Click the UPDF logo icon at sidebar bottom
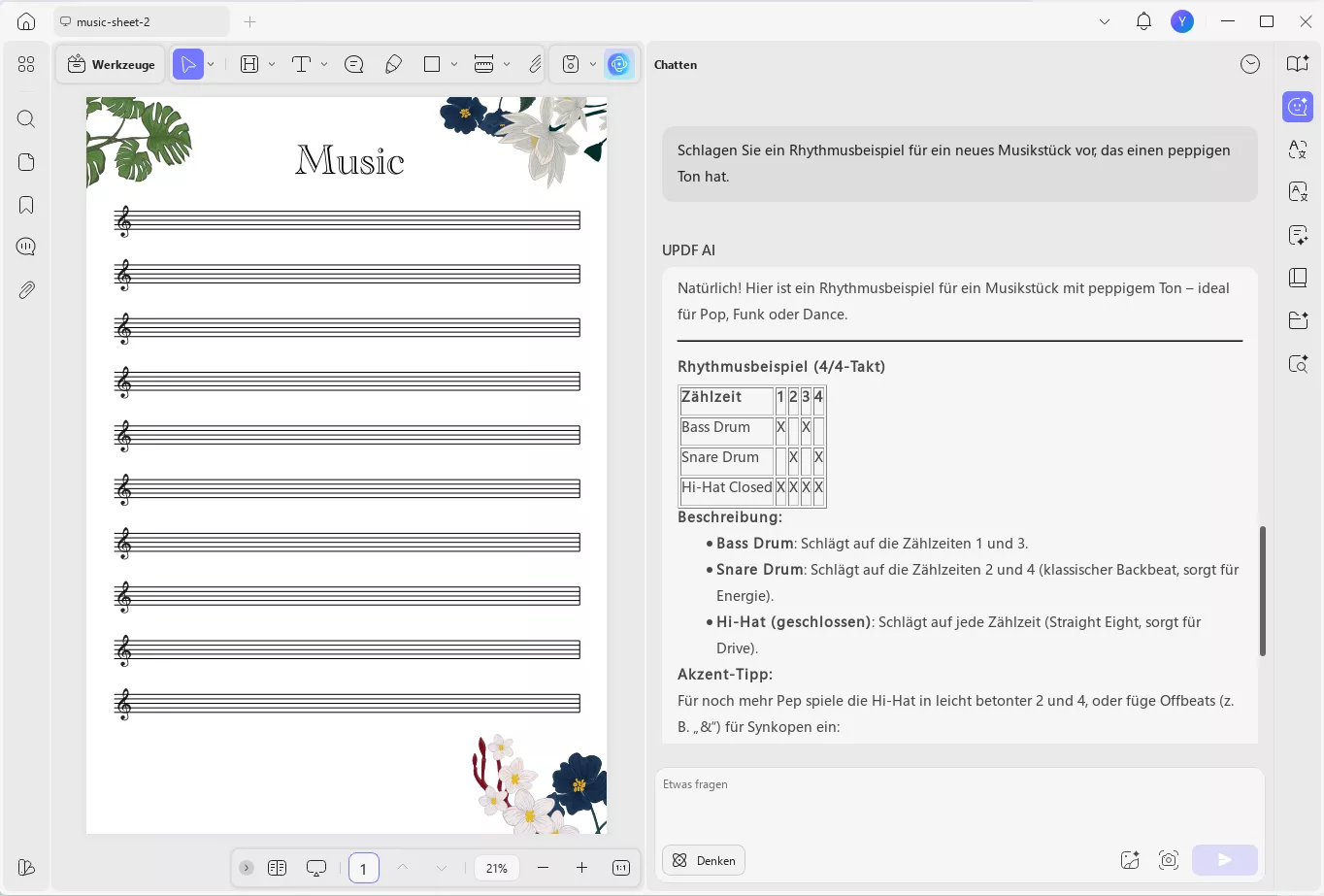This screenshot has width=1324, height=896. [x=26, y=867]
